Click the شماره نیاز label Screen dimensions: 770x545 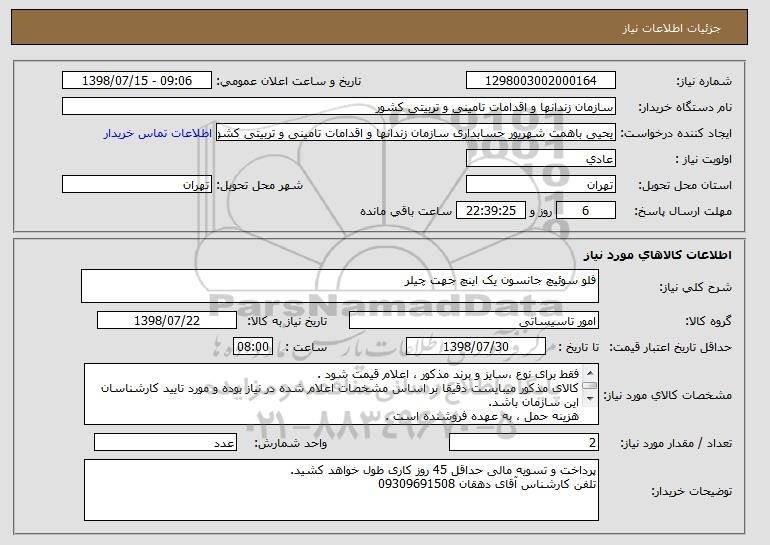(704, 82)
